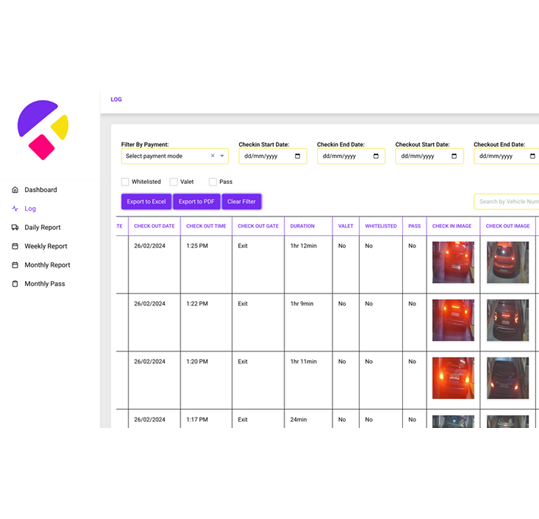Check the Pass filter checkbox
The image size is (539, 519).
(x=213, y=181)
